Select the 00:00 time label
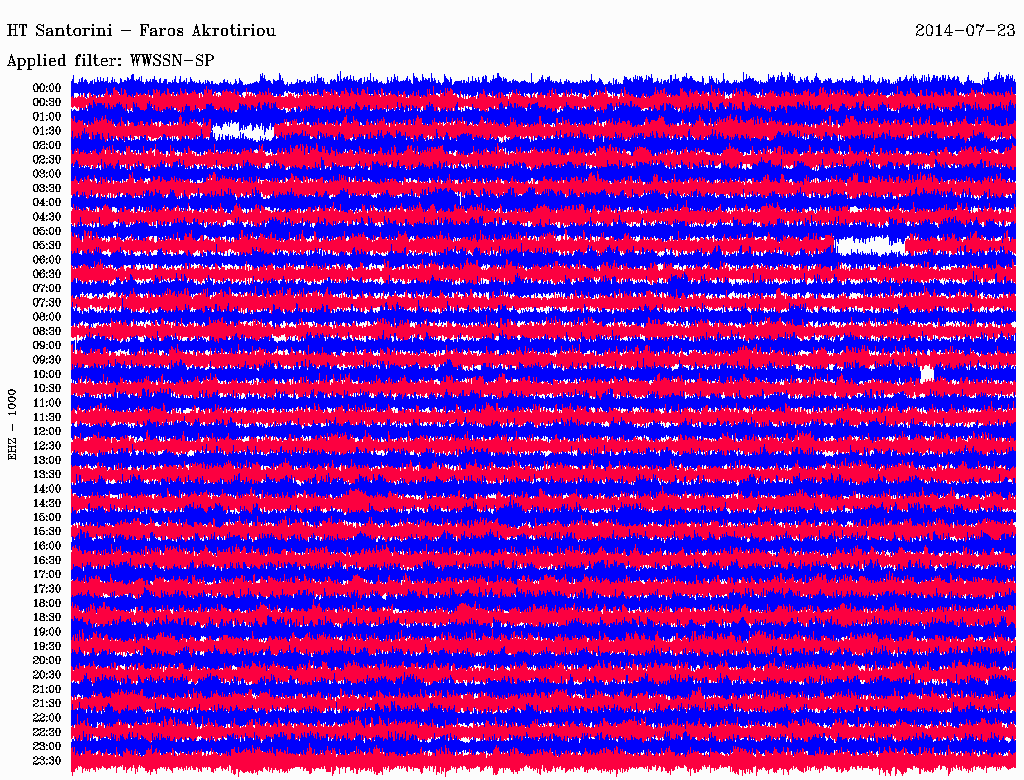Screen dimensions: 1024x780 (x=47, y=88)
